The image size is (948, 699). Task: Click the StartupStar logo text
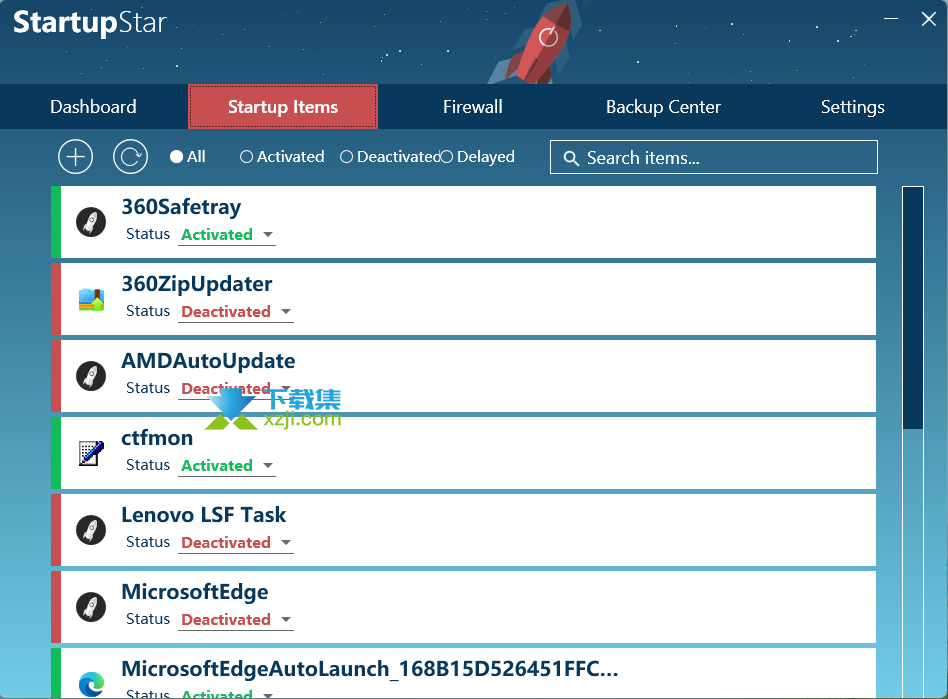tap(89, 22)
